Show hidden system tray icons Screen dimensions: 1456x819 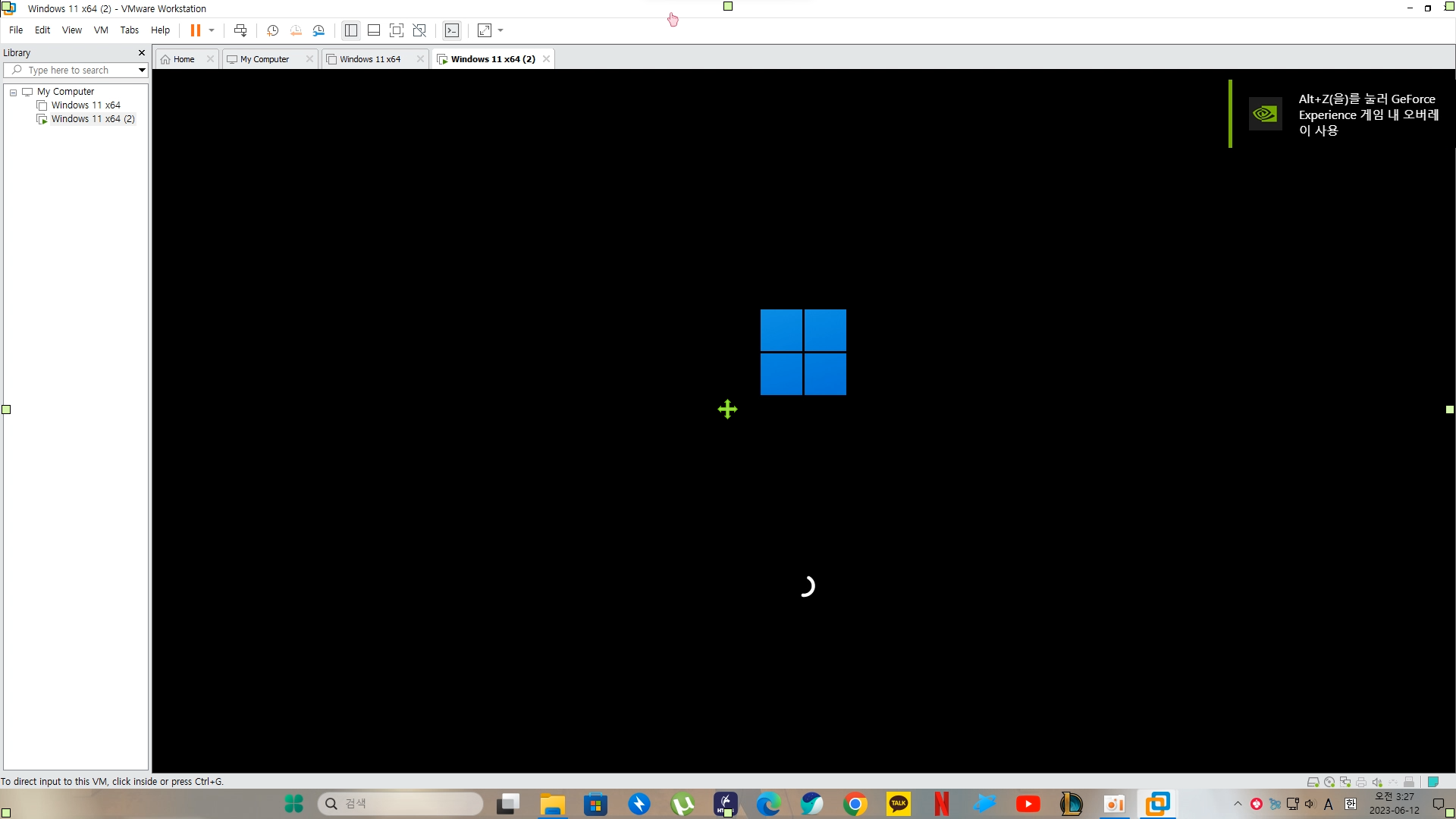pyautogui.click(x=1238, y=804)
